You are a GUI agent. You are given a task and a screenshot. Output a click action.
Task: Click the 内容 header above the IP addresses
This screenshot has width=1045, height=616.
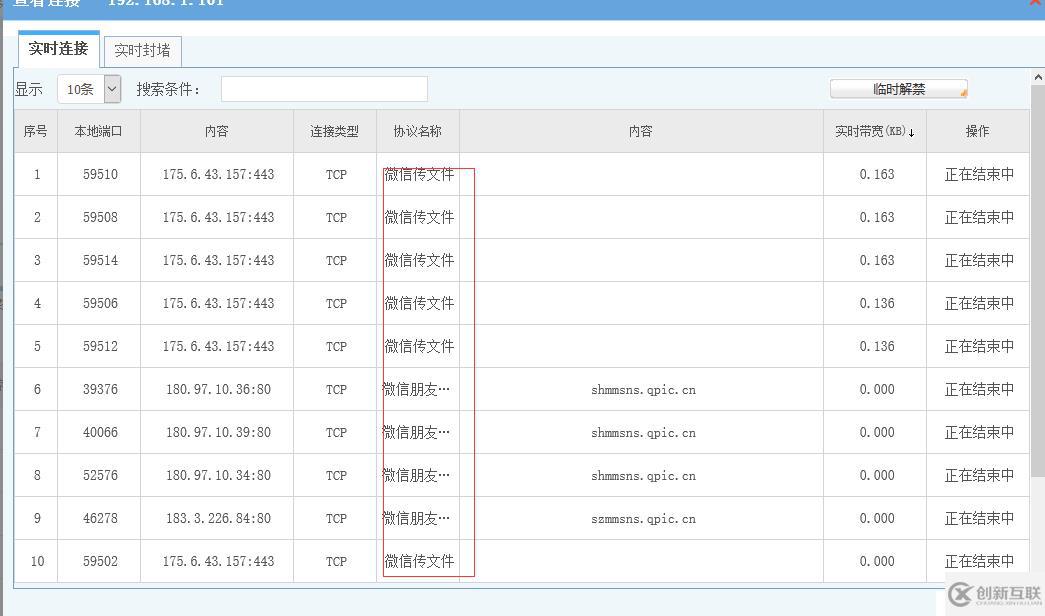217,131
